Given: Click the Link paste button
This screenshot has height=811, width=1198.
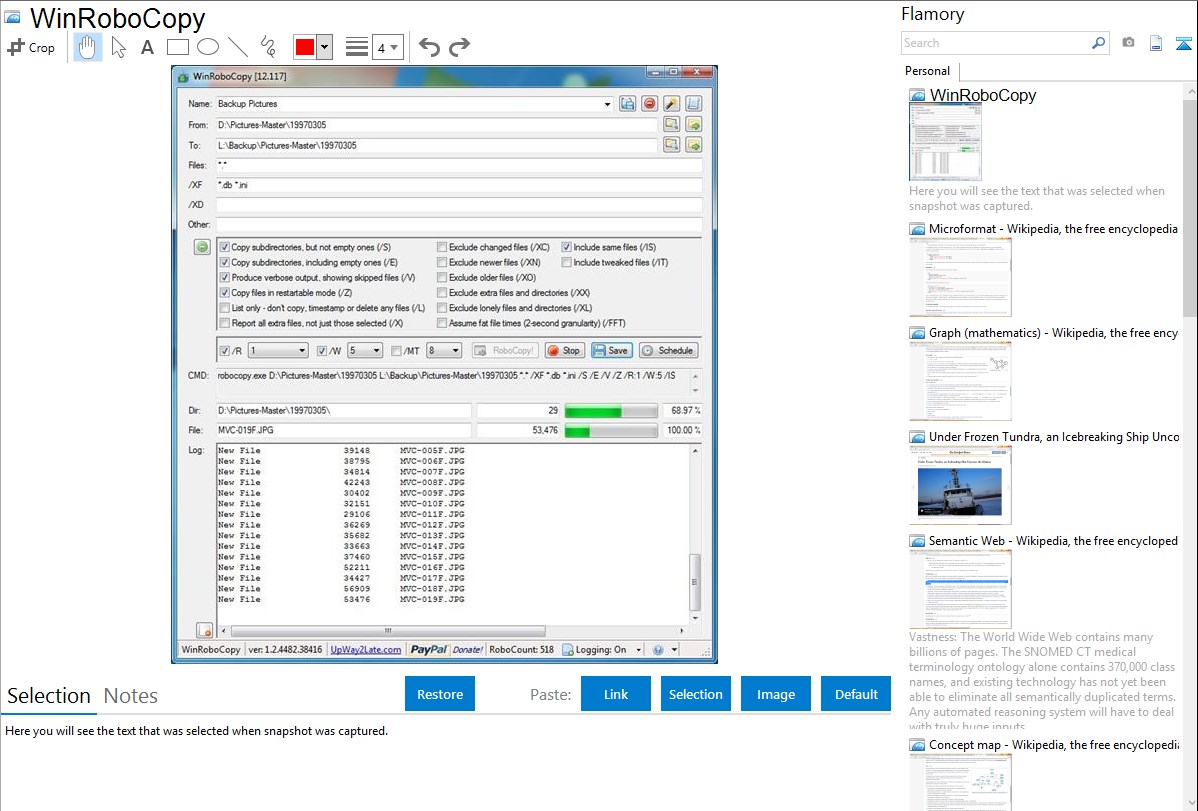Looking at the screenshot, I should tap(616, 694).
